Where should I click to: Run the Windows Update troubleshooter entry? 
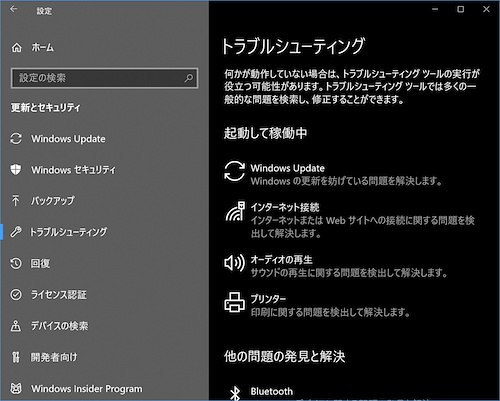[x=333, y=174]
